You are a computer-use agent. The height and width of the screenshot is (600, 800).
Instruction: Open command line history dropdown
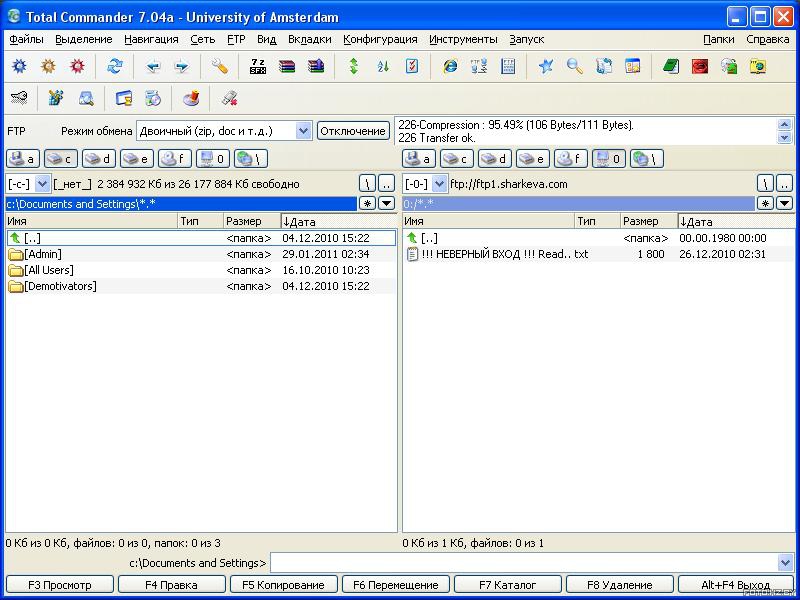pos(786,563)
